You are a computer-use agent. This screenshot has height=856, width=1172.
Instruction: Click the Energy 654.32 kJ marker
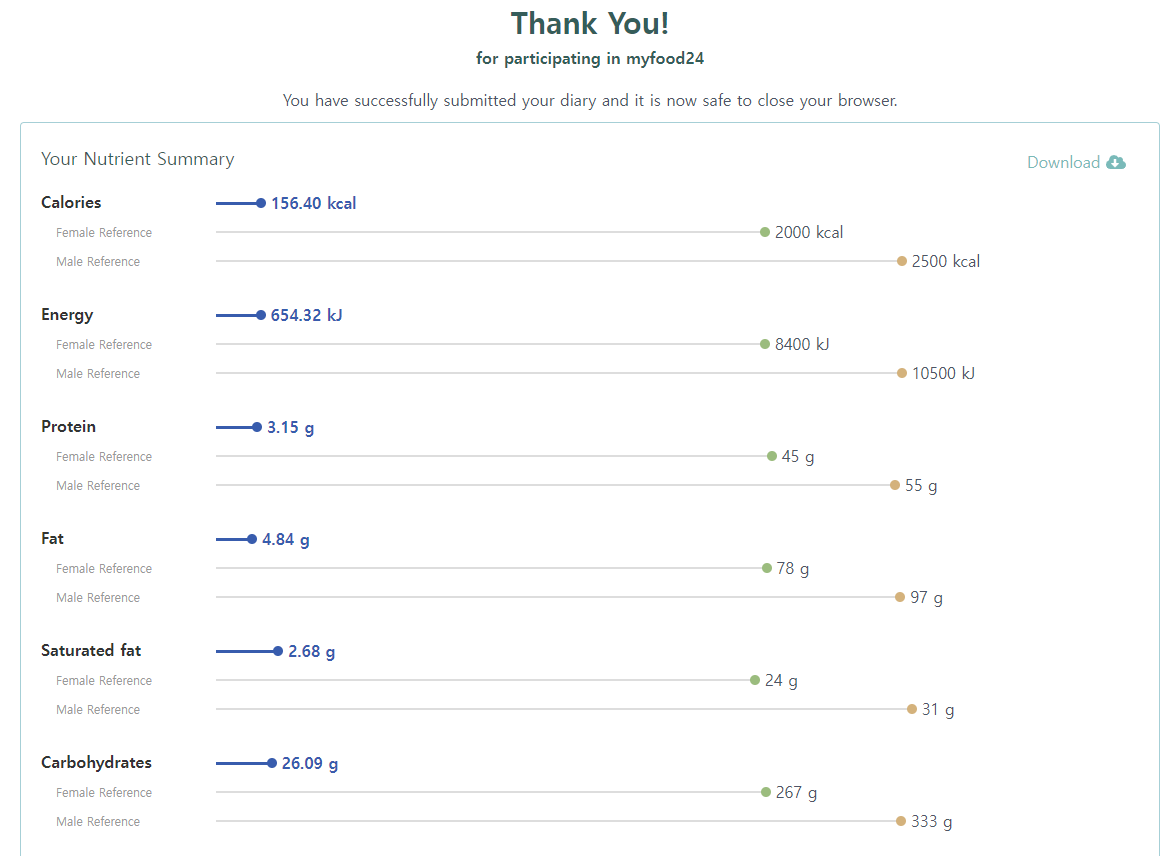click(261, 315)
